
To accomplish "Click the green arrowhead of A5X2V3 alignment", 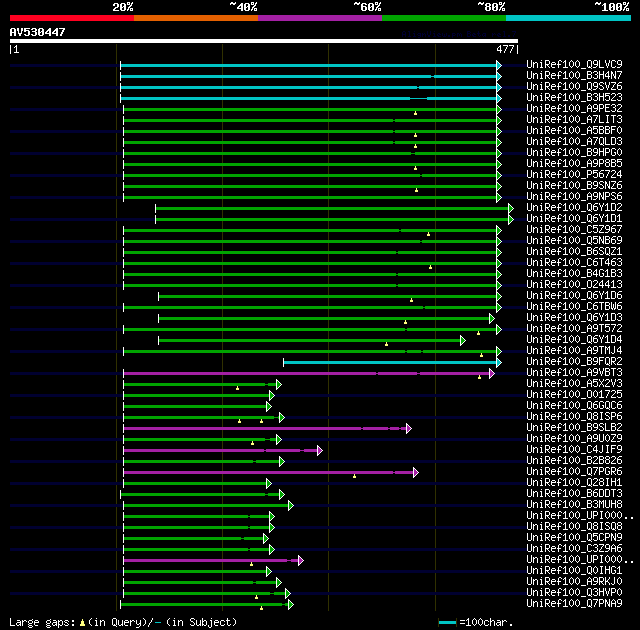I will point(279,384).
